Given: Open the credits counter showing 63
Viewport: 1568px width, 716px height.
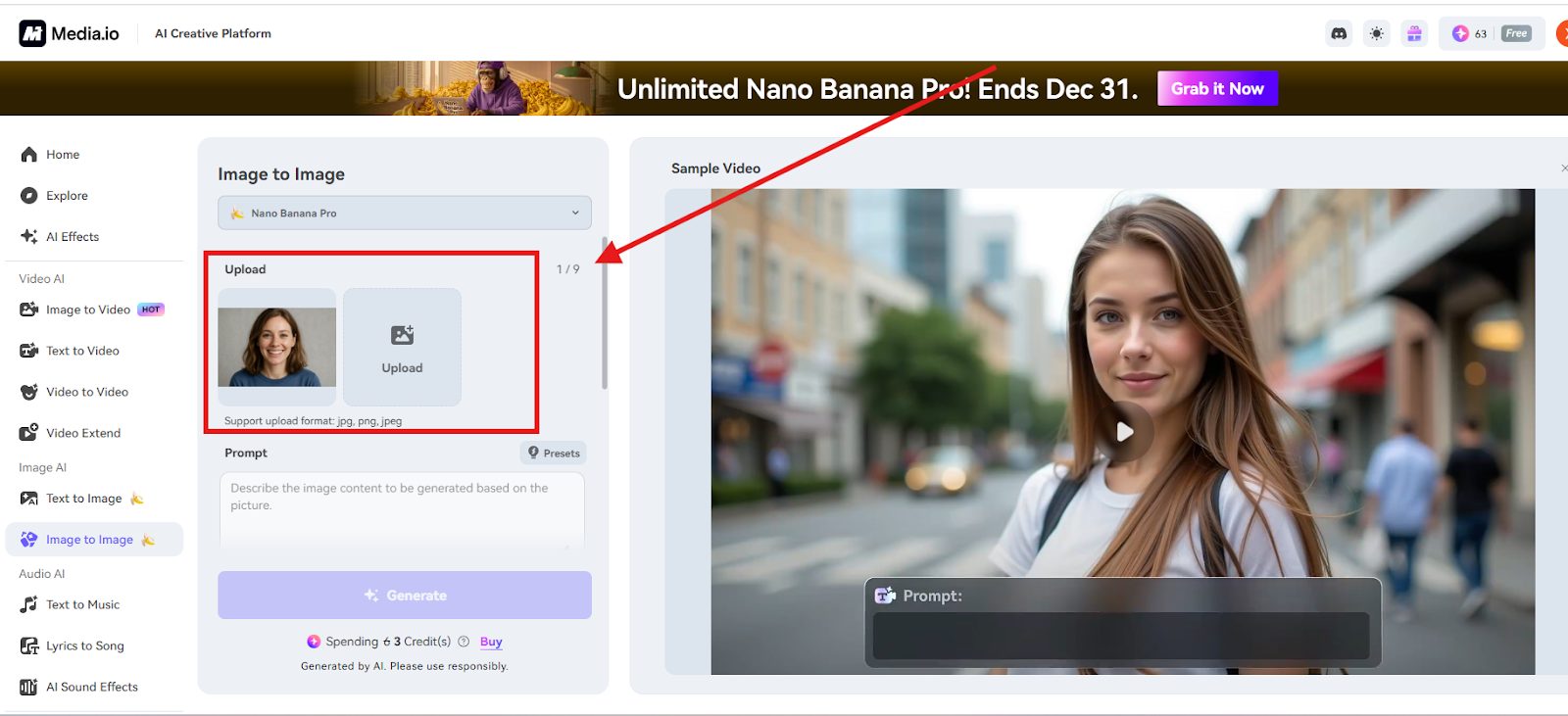Looking at the screenshot, I should tap(1470, 33).
